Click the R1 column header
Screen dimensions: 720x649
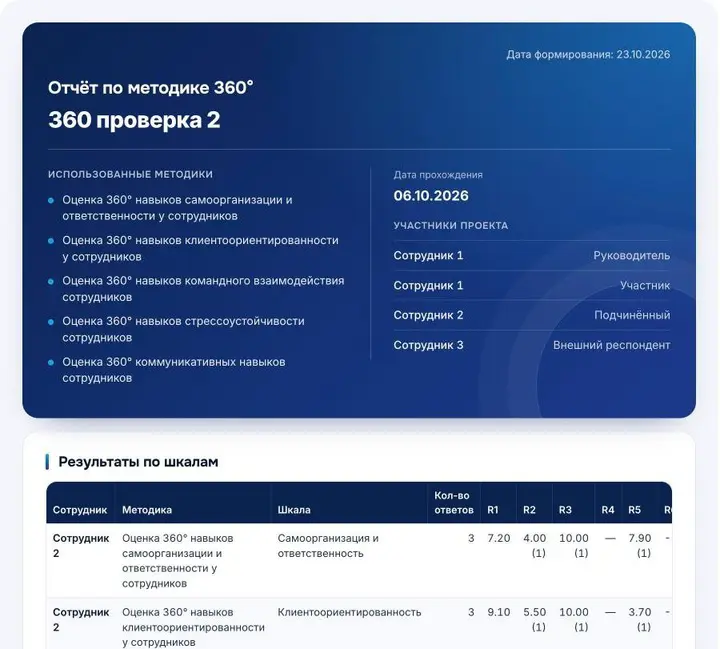493,510
